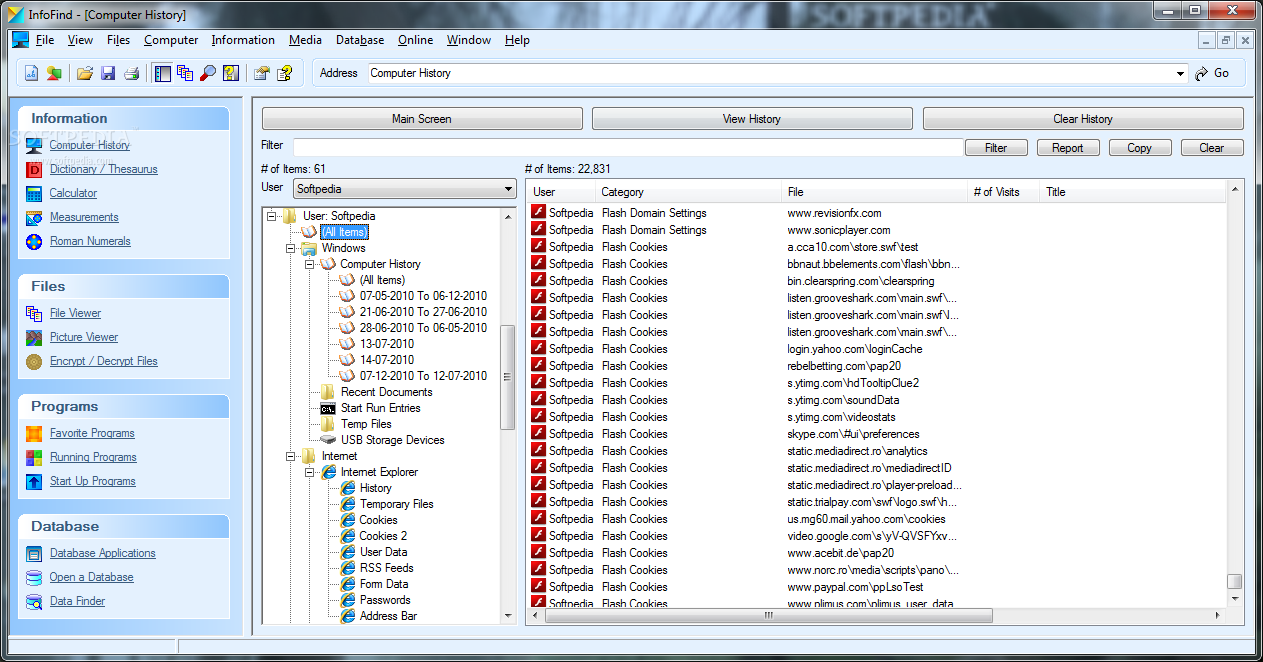Screen dimensions: 1263x662
Task: Collapse the Internet Explorer tree node
Action: pos(310,472)
